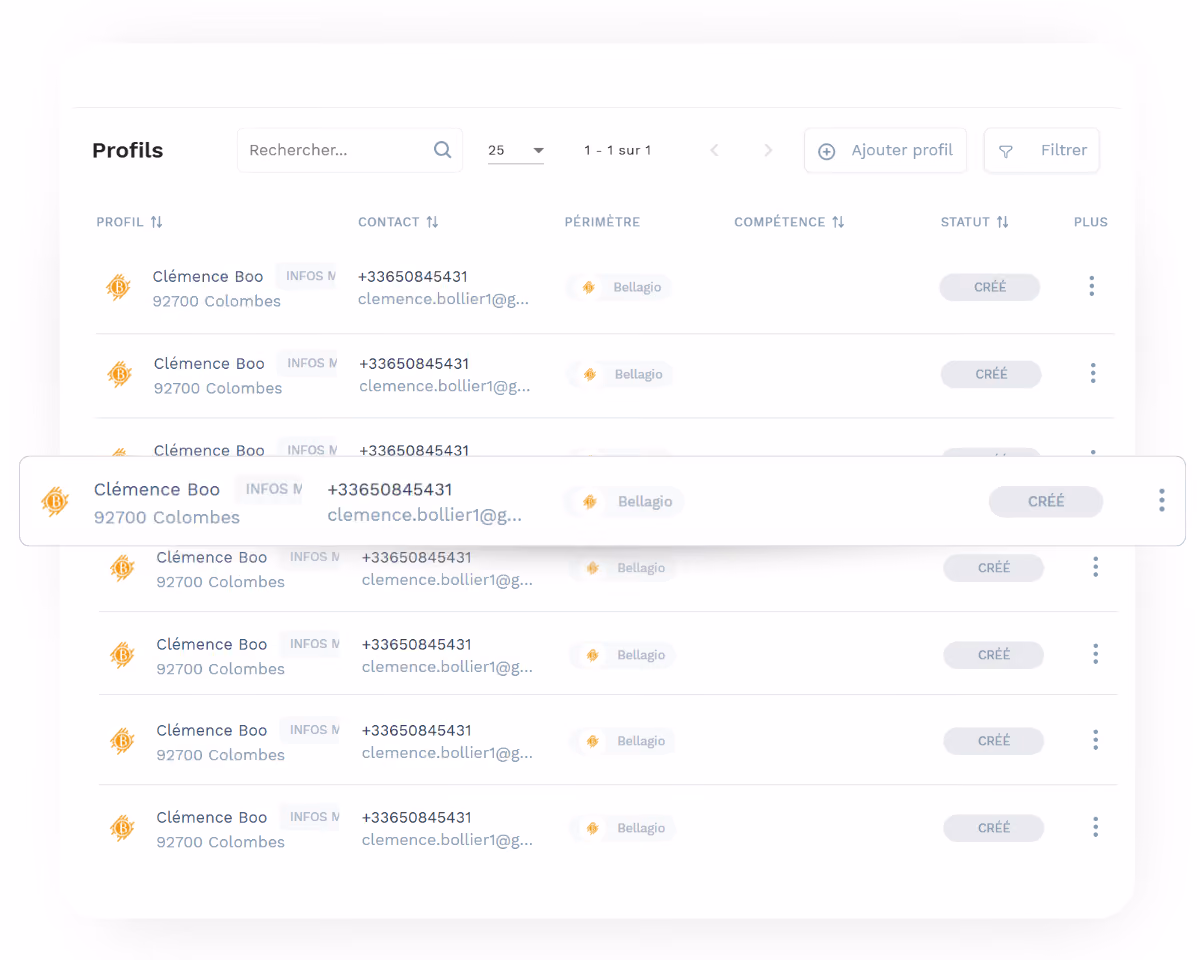
Task: Click the INFOS tag in second row
Action: pyautogui.click(x=306, y=363)
